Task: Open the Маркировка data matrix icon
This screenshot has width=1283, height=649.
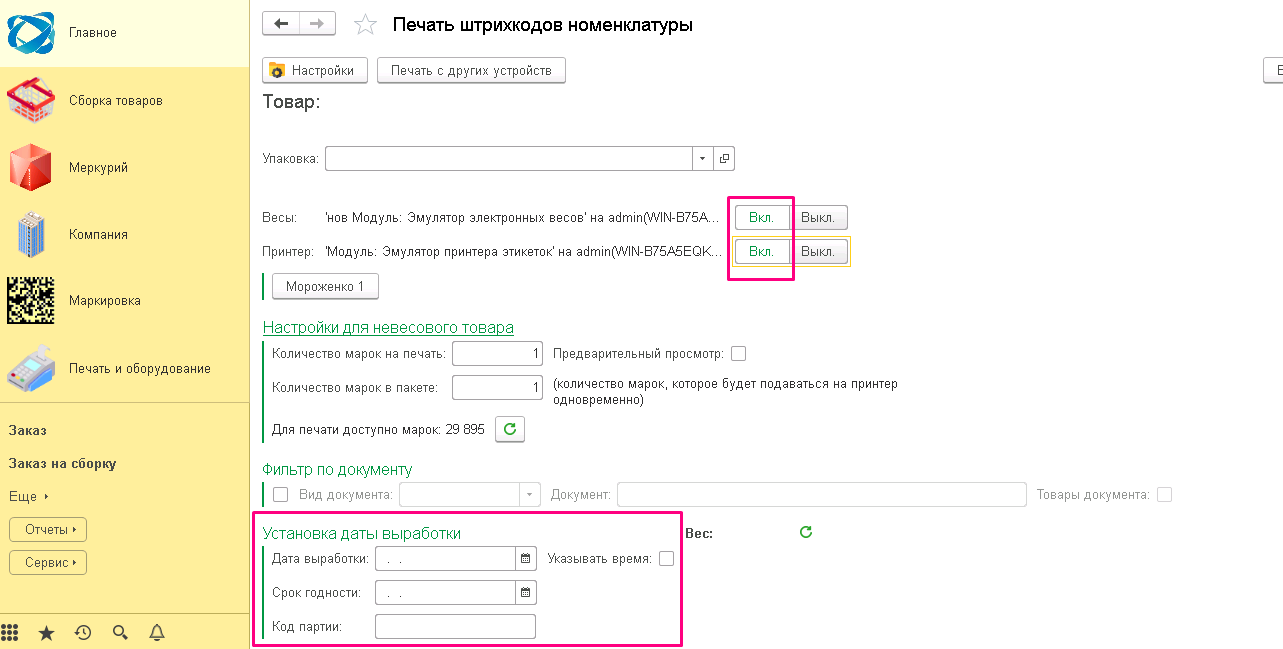Action: pos(31,300)
